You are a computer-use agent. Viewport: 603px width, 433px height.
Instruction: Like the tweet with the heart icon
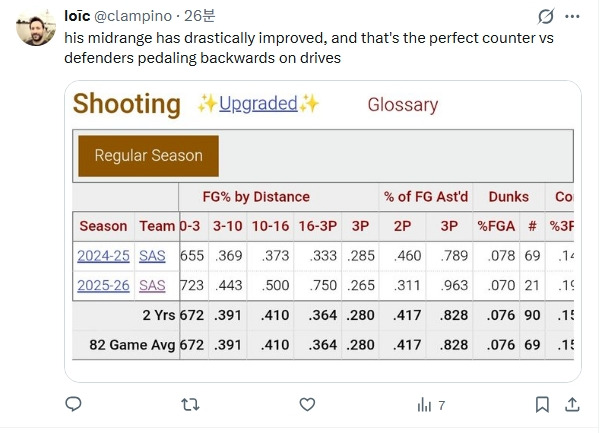[x=307, y=404]
